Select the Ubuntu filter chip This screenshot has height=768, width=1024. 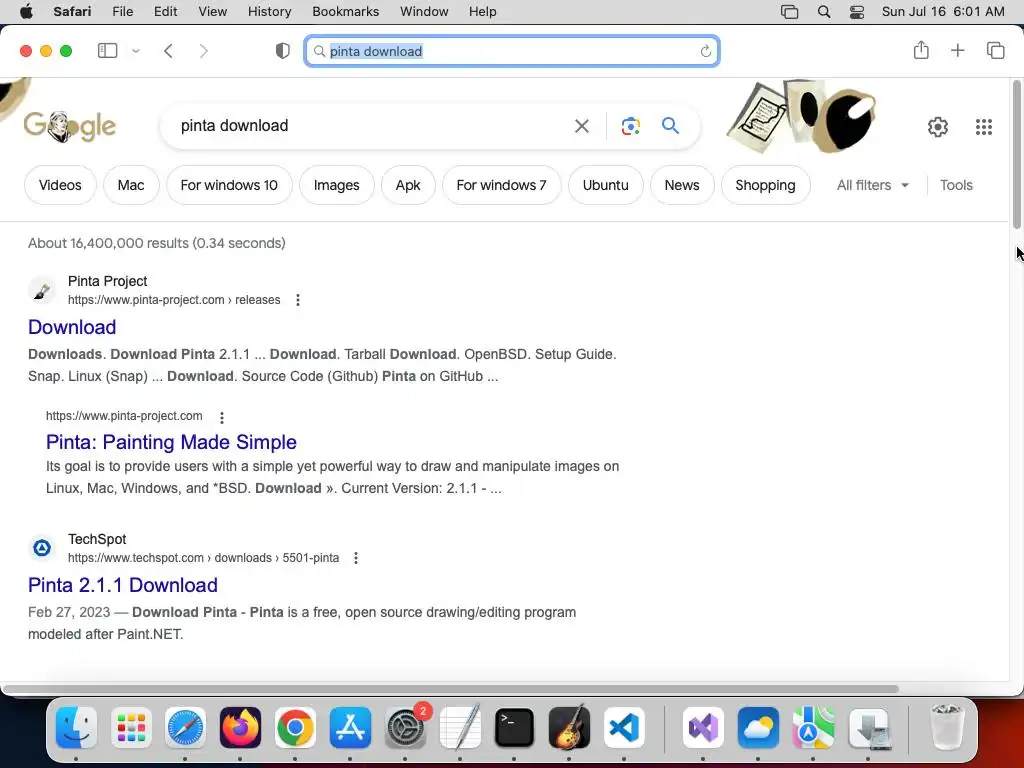[x=605, y=185]
